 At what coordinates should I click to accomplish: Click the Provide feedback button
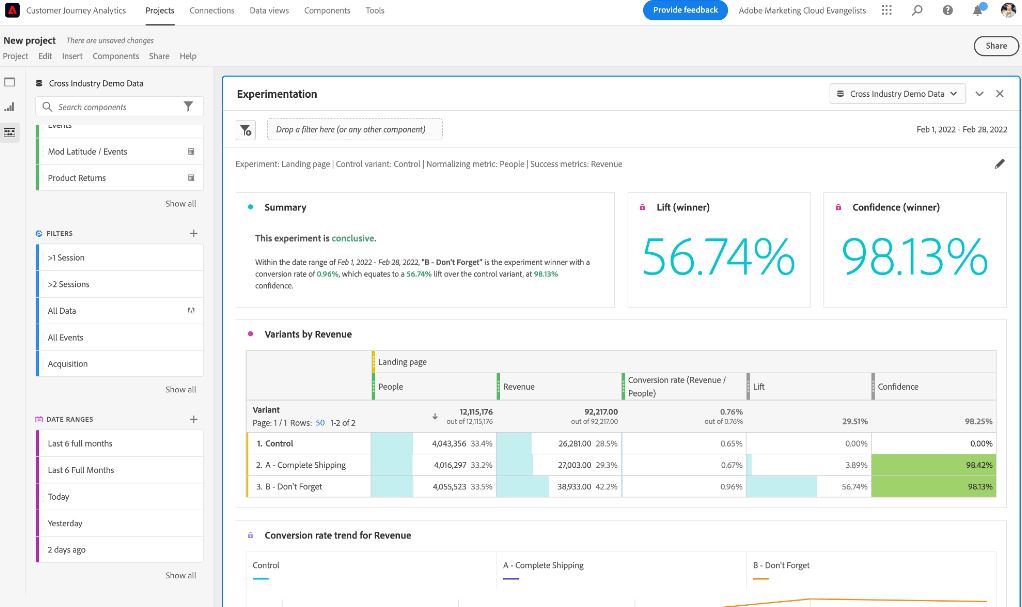click(x=685, y=10)
